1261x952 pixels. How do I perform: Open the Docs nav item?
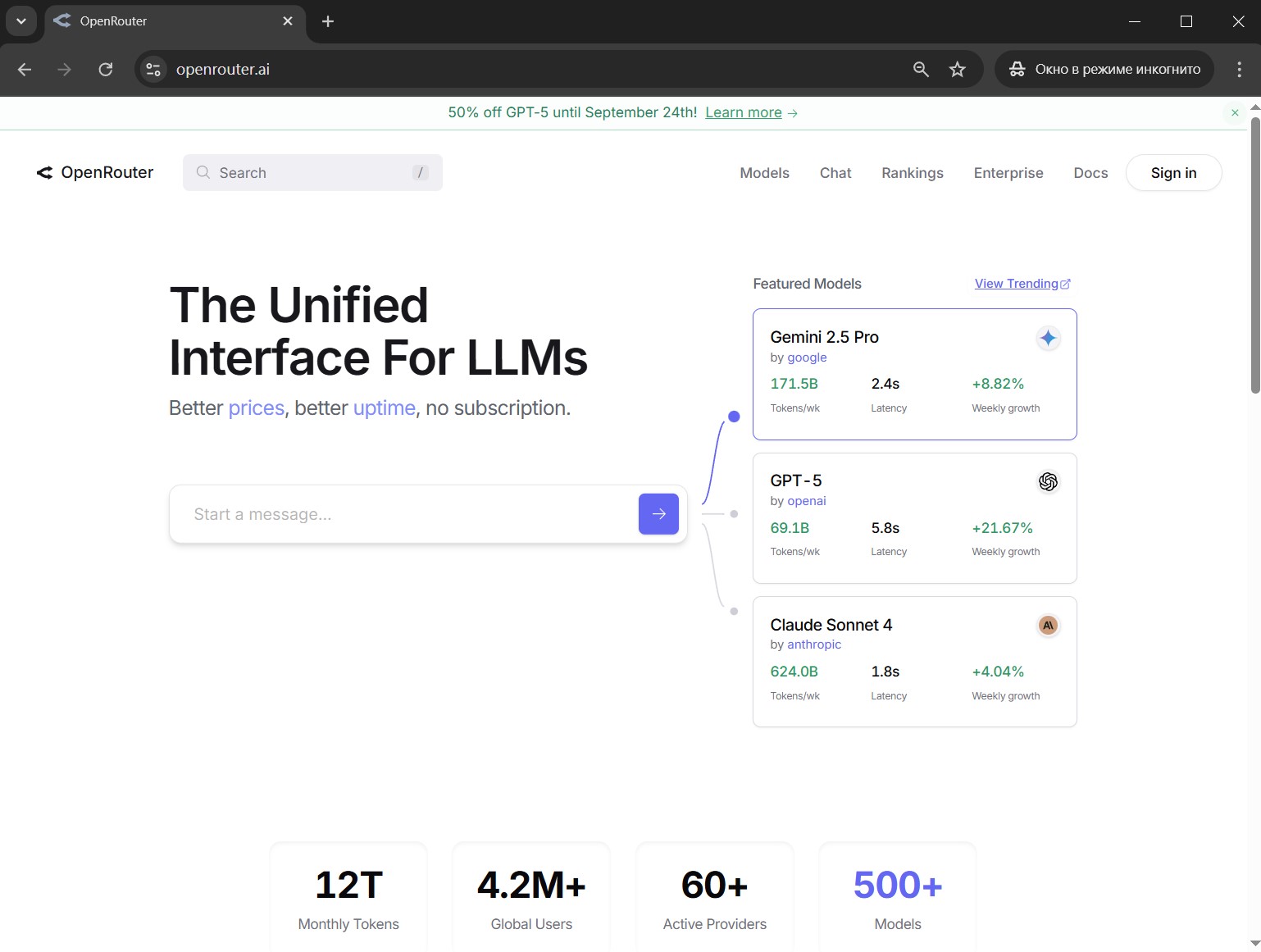[x=1090, y=173]
